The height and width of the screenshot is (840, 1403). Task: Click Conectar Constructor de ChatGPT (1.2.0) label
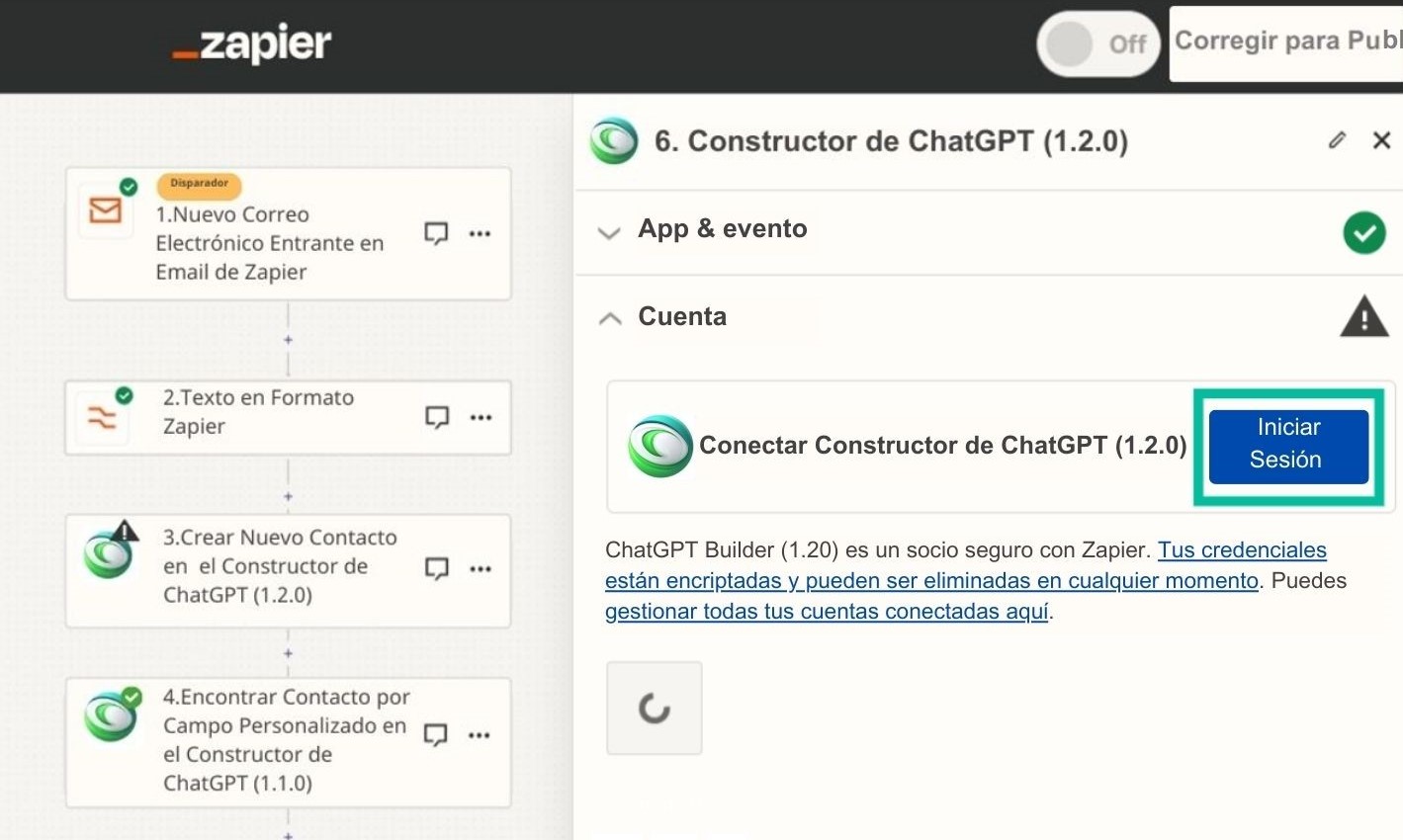tap(942, 446)
